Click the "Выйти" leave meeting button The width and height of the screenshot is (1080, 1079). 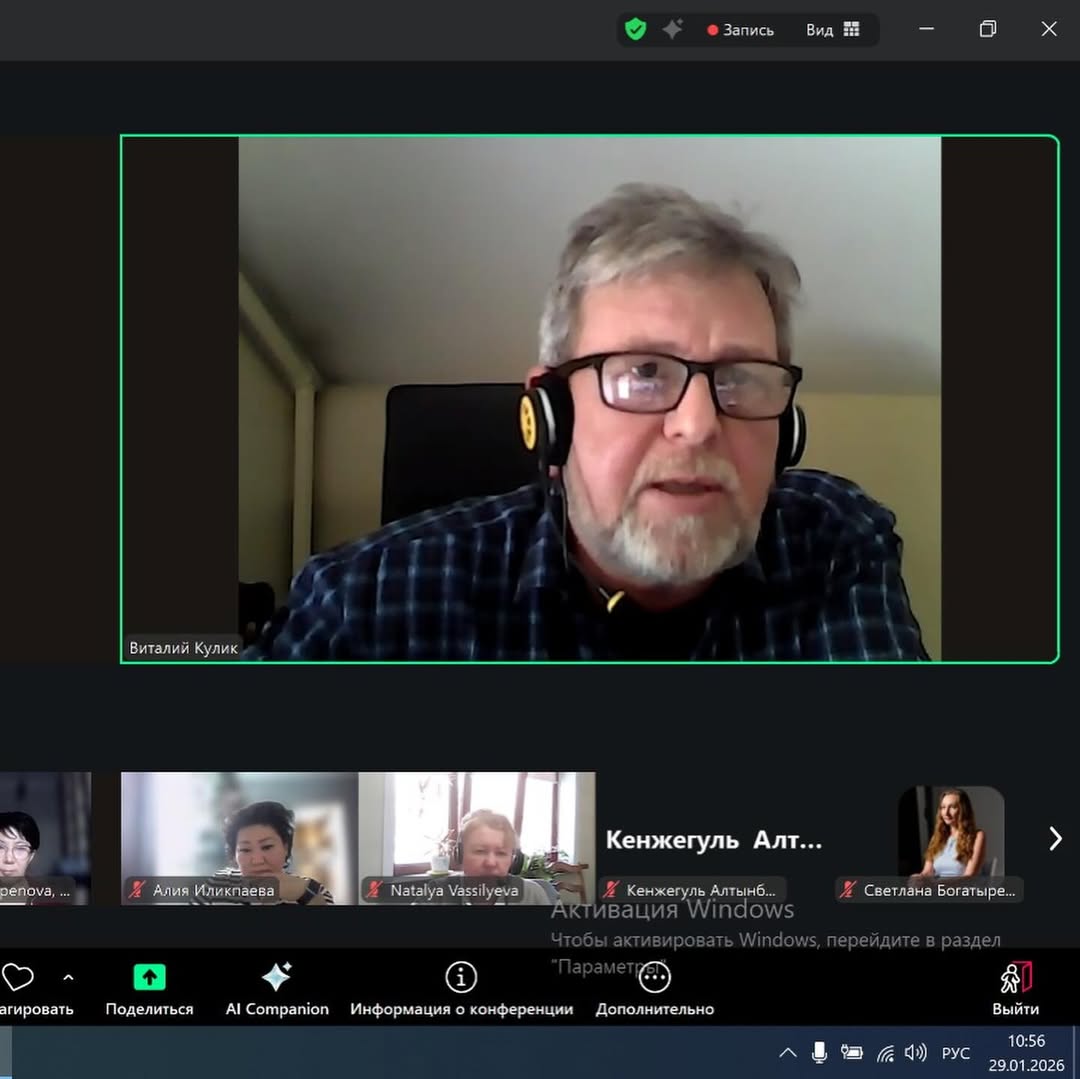[1015, 977]
